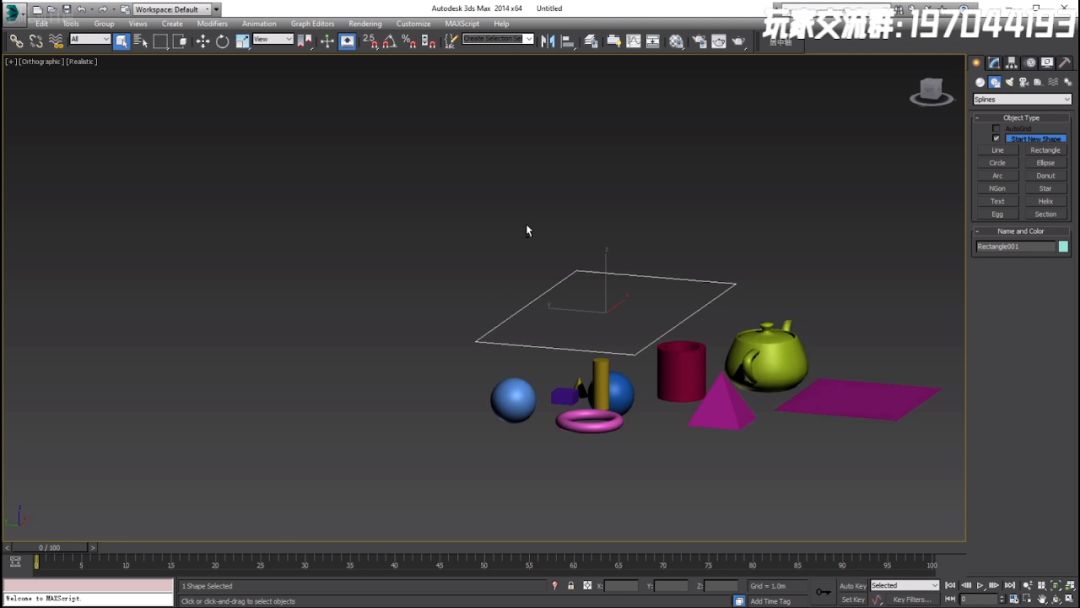Click the Select and Link chain icon
This screenshot has height=608, width=1080.
click(16, 41)
